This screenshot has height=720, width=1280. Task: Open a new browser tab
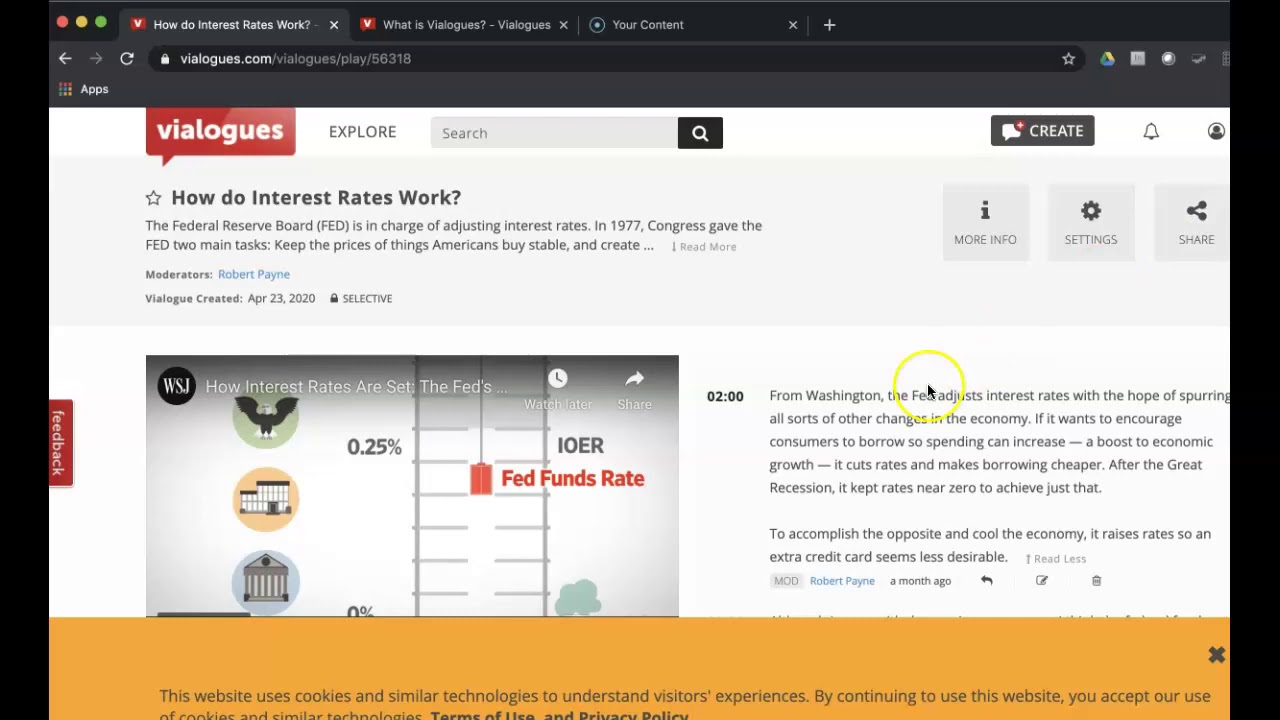click(x=829, y=25)
